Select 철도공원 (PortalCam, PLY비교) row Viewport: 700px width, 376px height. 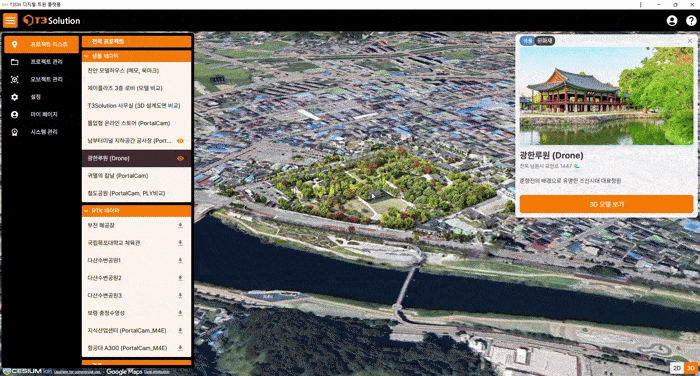click(137, 193)
